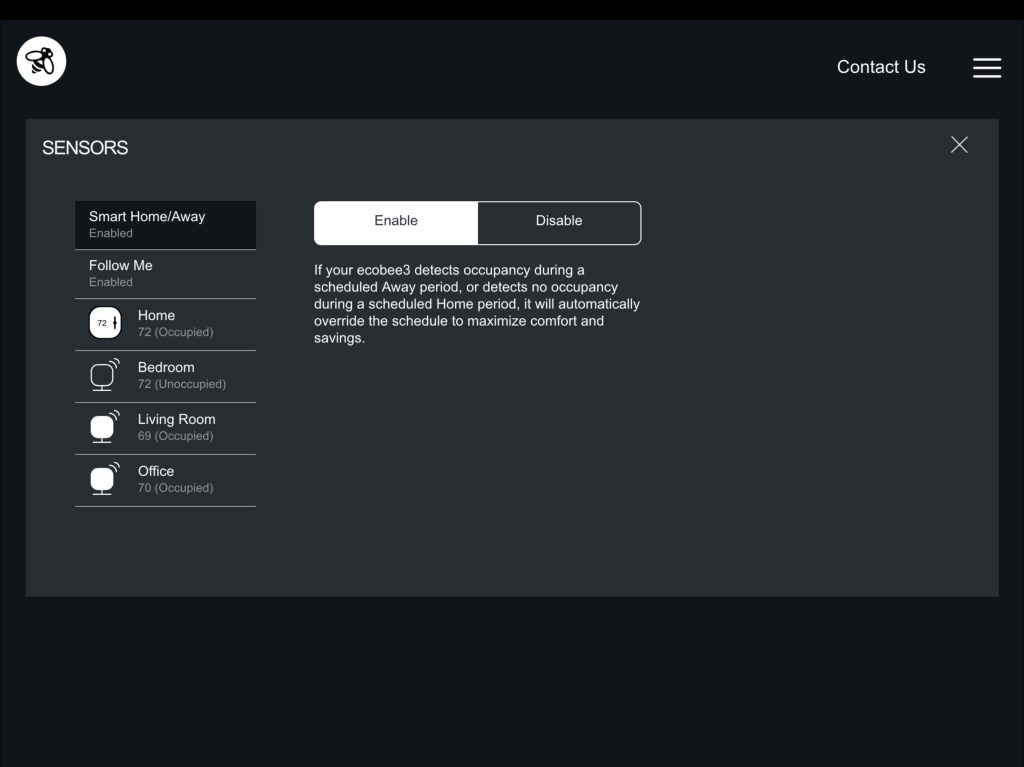Select the Home label in the list
This screenshot has height=767, width=1024.
click(x=156, y=315)
